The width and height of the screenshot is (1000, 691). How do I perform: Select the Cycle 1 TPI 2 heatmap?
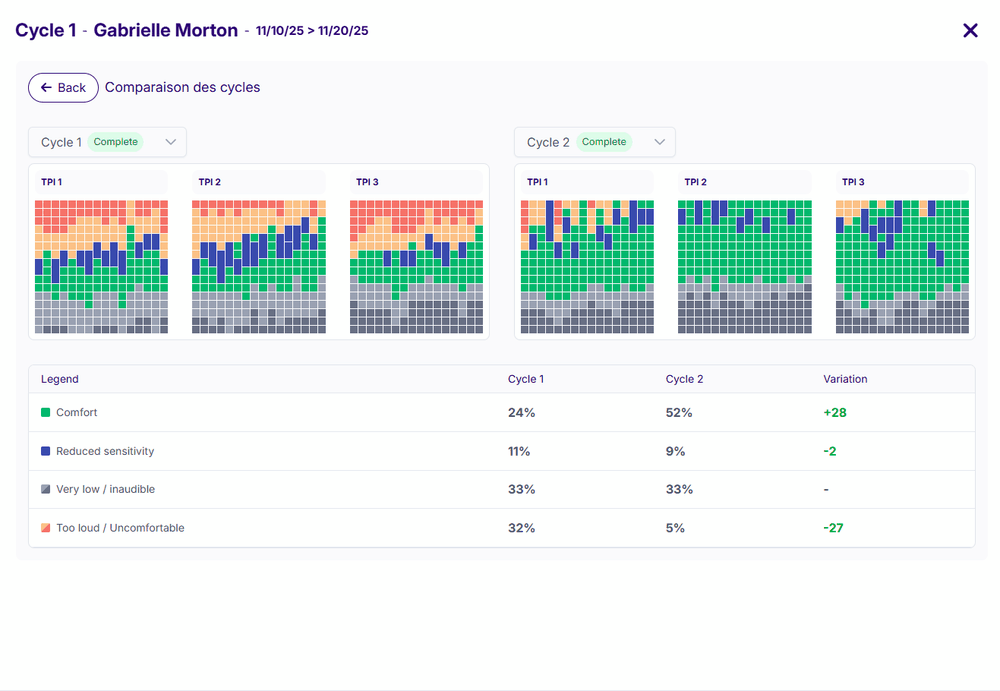[258, 266]
